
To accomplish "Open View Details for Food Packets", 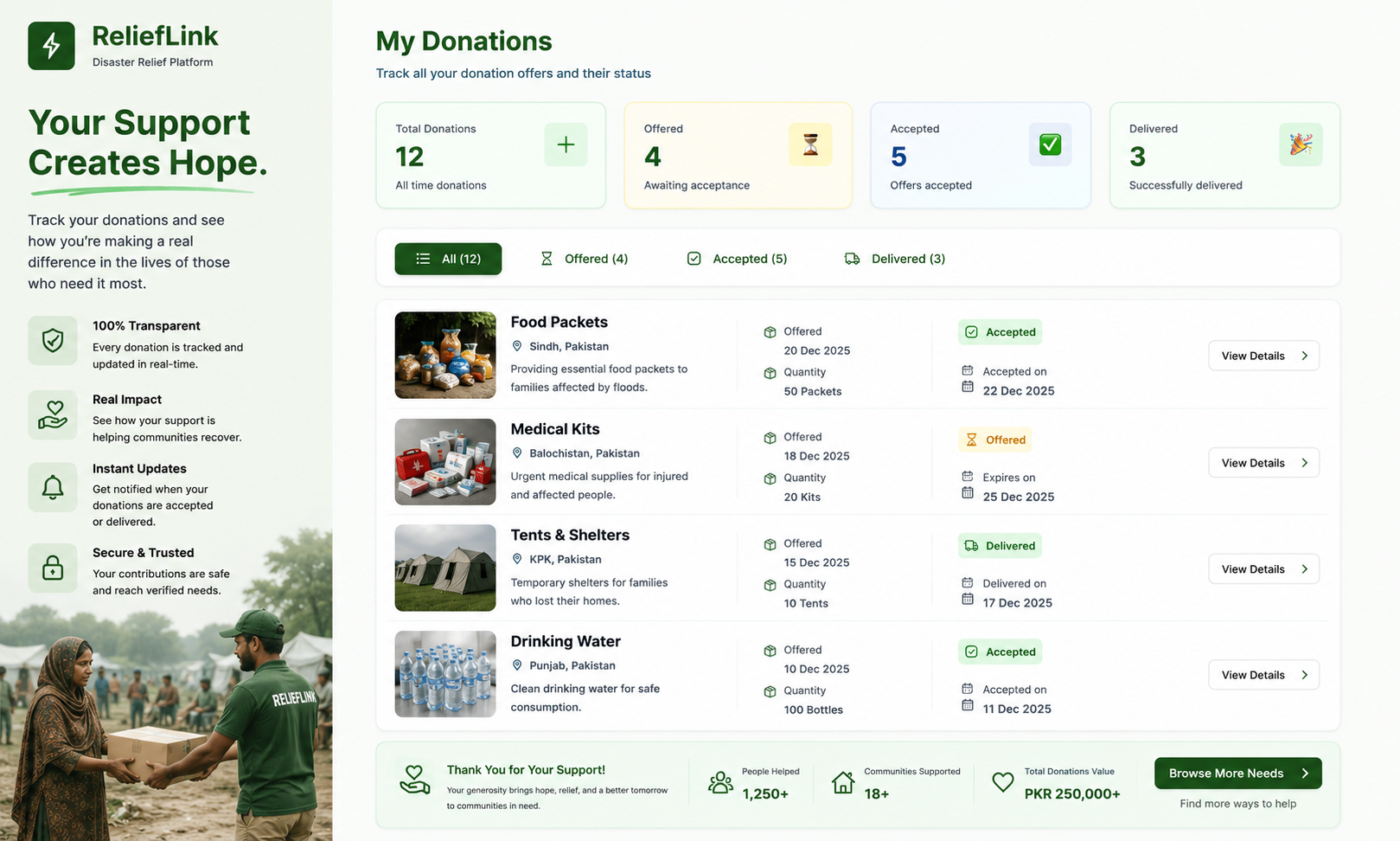I will [x=1263, y=356].
